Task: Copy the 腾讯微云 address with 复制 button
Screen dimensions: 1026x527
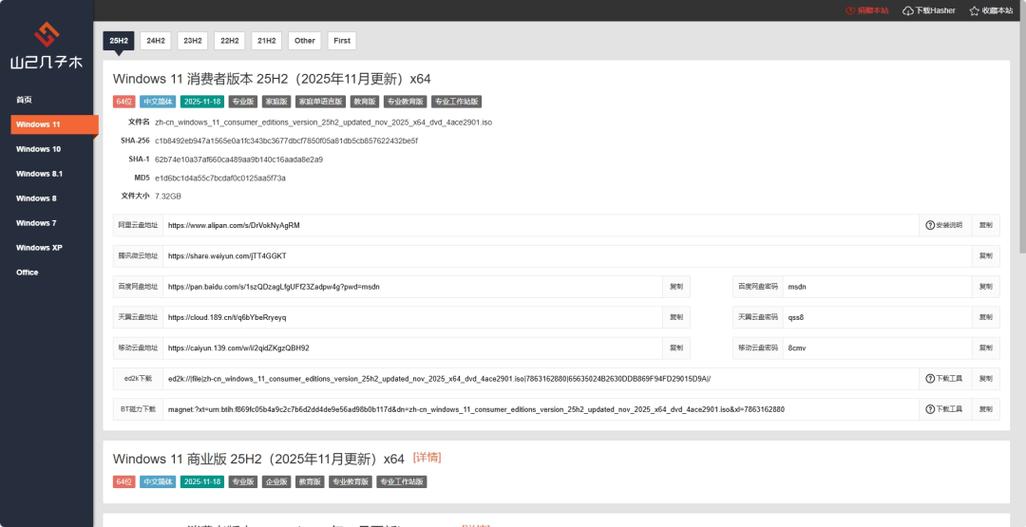Action: click(985, 256)
